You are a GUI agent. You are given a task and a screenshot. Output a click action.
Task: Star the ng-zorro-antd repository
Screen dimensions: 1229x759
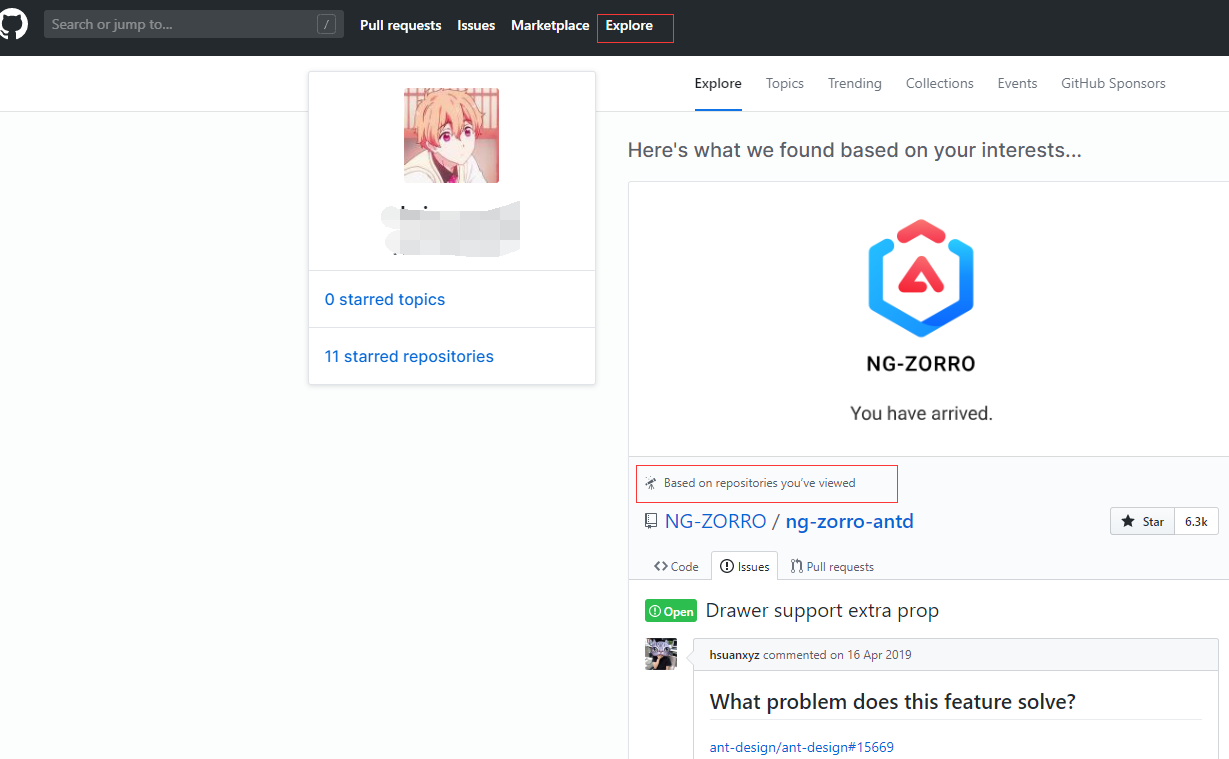(x=1142, y=521)
